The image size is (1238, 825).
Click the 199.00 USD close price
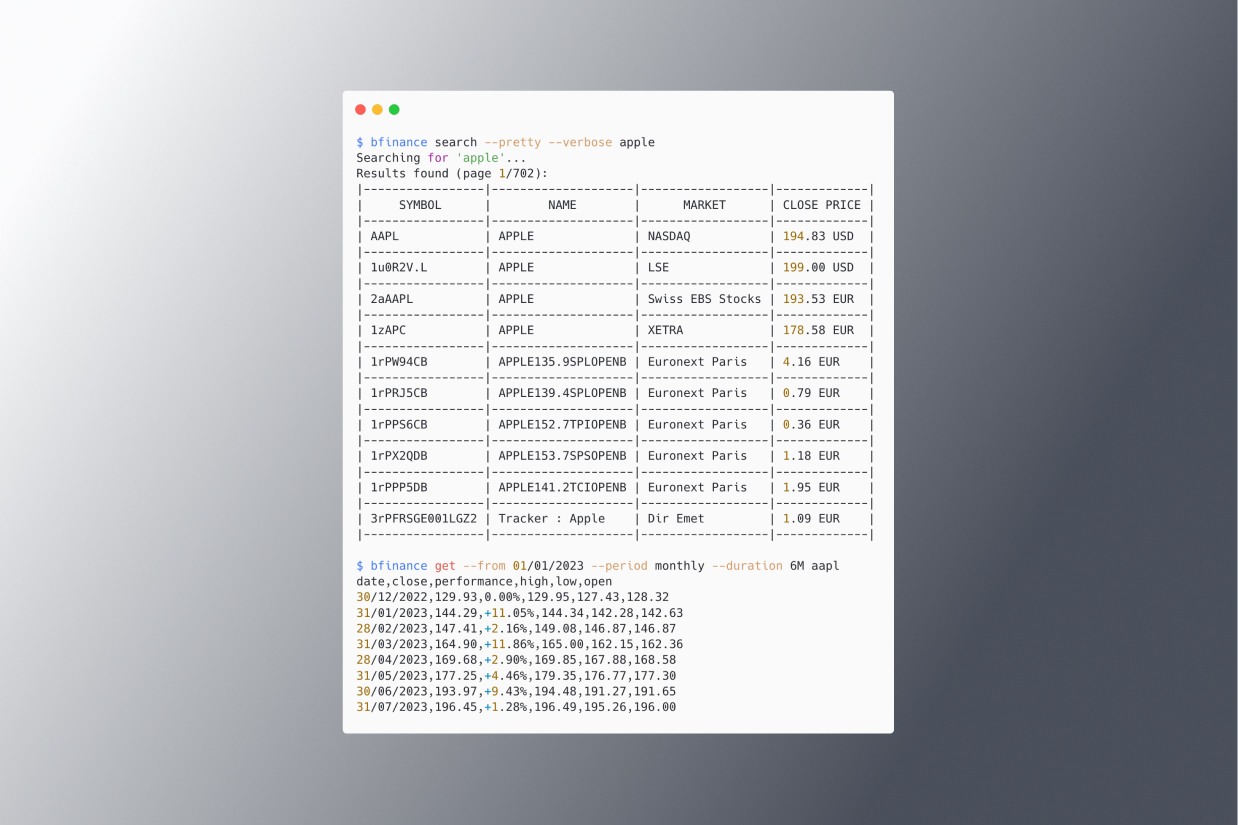tap(819, 267)
